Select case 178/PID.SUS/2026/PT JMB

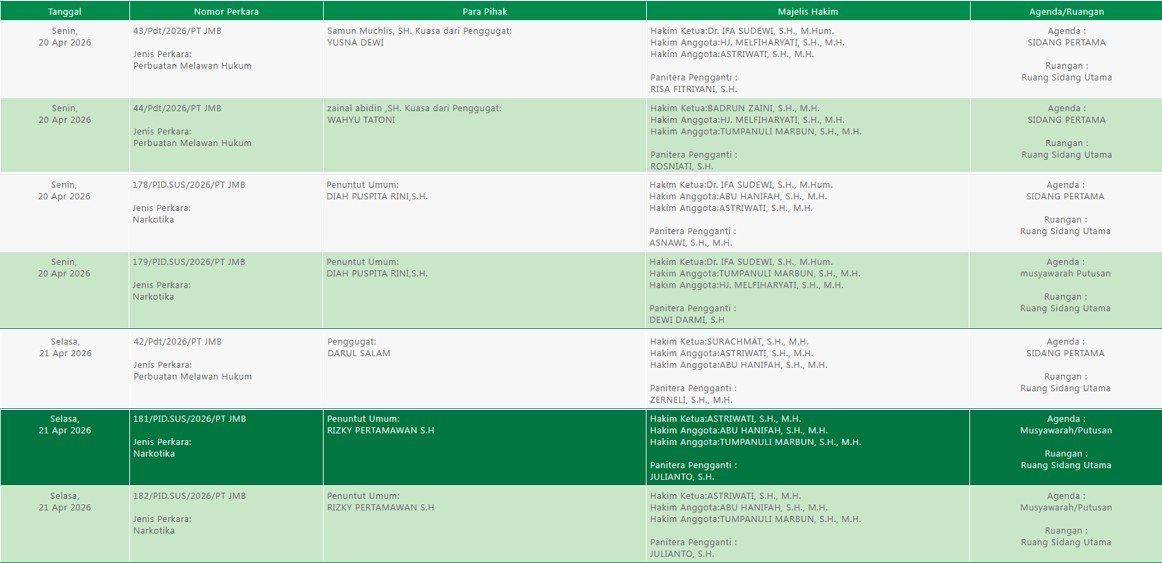189,185
